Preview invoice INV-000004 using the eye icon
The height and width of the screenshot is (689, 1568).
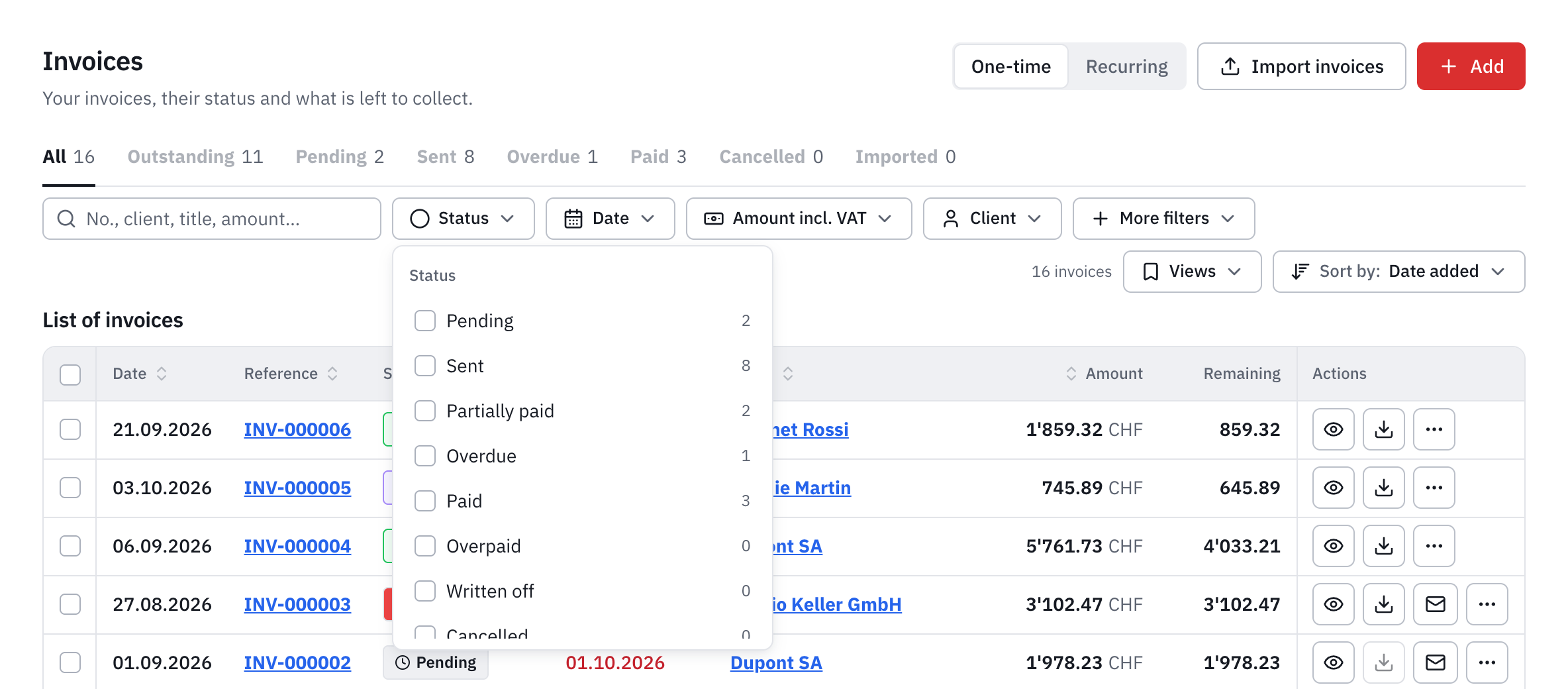[1333, 546]
